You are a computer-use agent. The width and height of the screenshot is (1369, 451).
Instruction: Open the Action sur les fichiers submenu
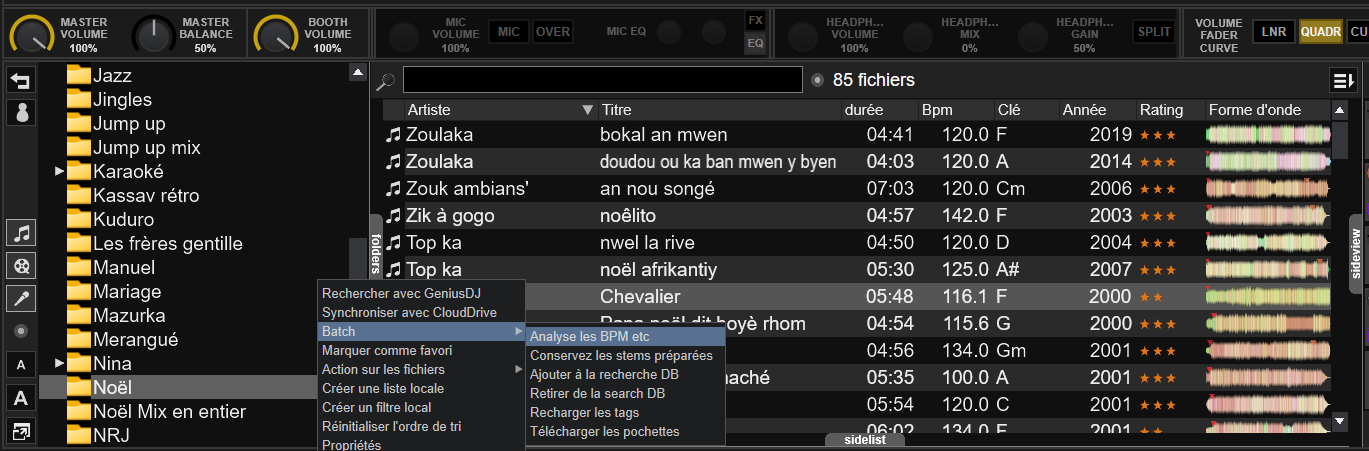point(421,369)
